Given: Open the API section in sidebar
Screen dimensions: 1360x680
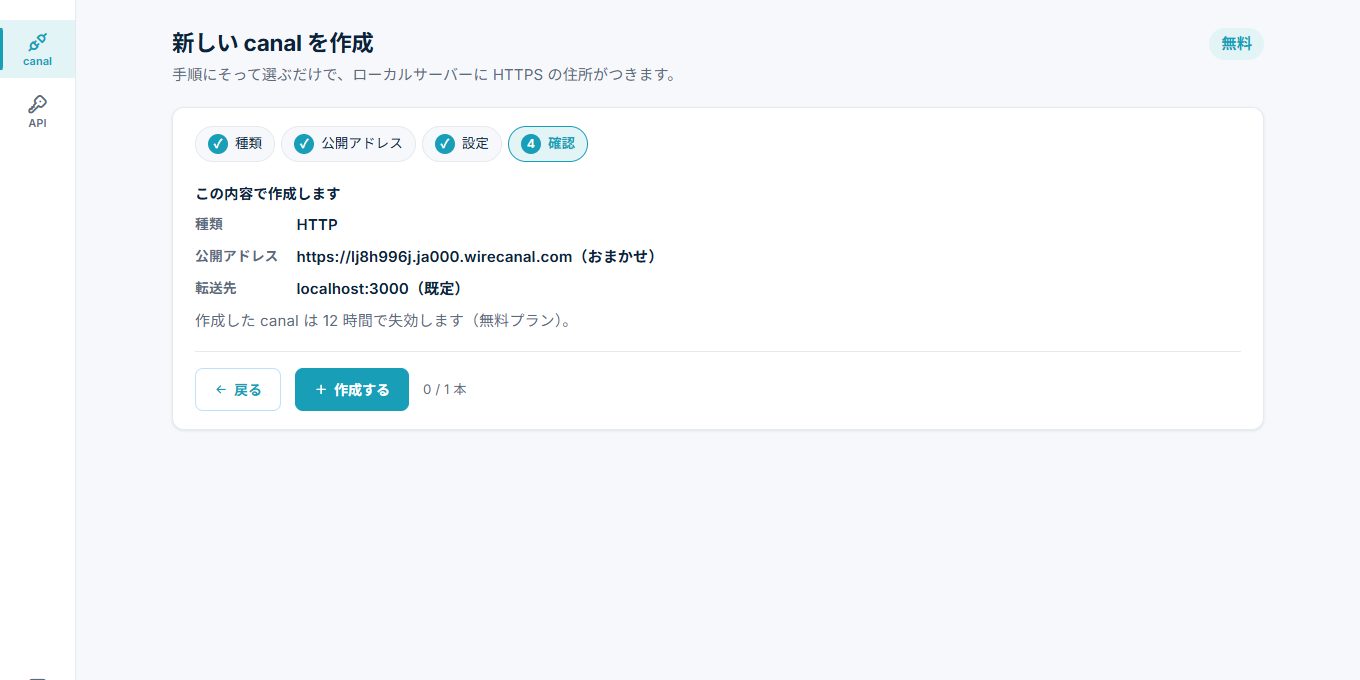Looking at the screenshot, I should tap(37, 111).
